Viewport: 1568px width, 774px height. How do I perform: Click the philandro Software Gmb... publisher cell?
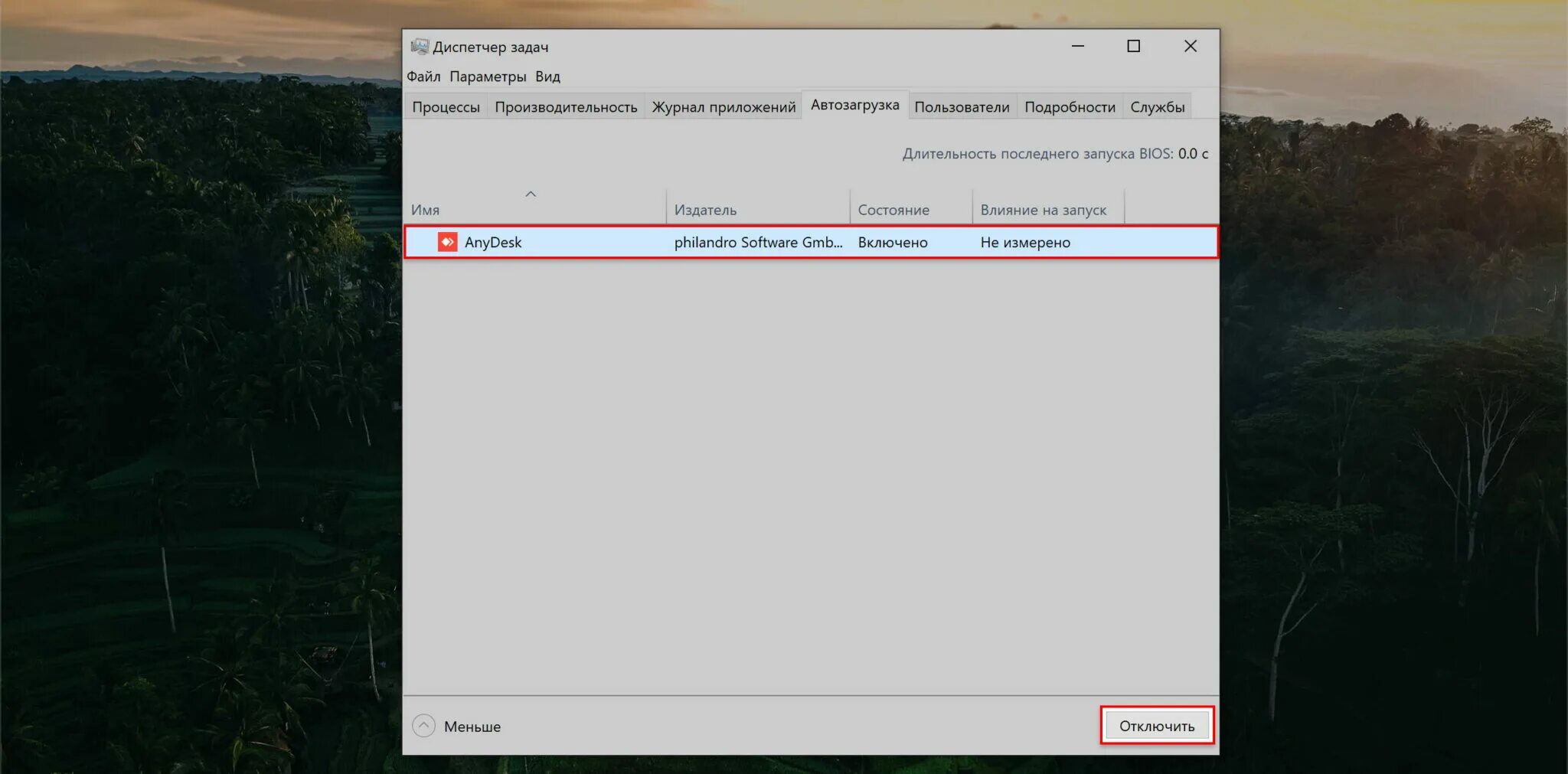[x=758, y=242]
